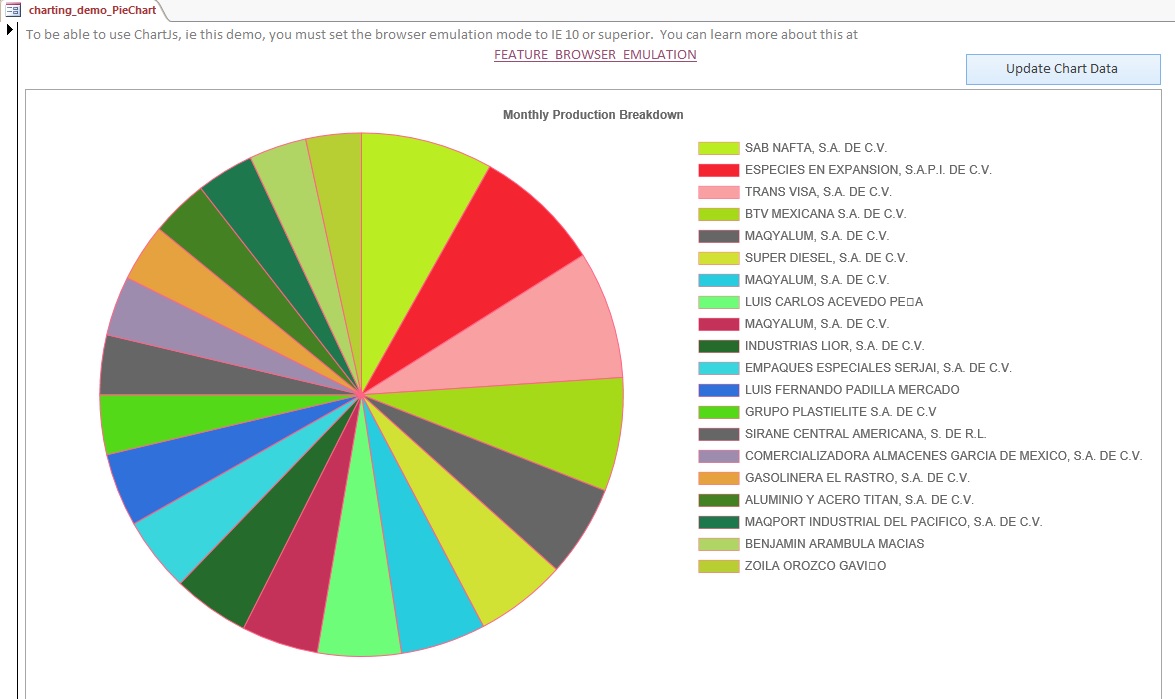Toggle the SUPER DIESEL, S.A. DE C.V. legend label
This screenshot has height=699, width=1175.
pyautogui.click(x=826, y=258)
